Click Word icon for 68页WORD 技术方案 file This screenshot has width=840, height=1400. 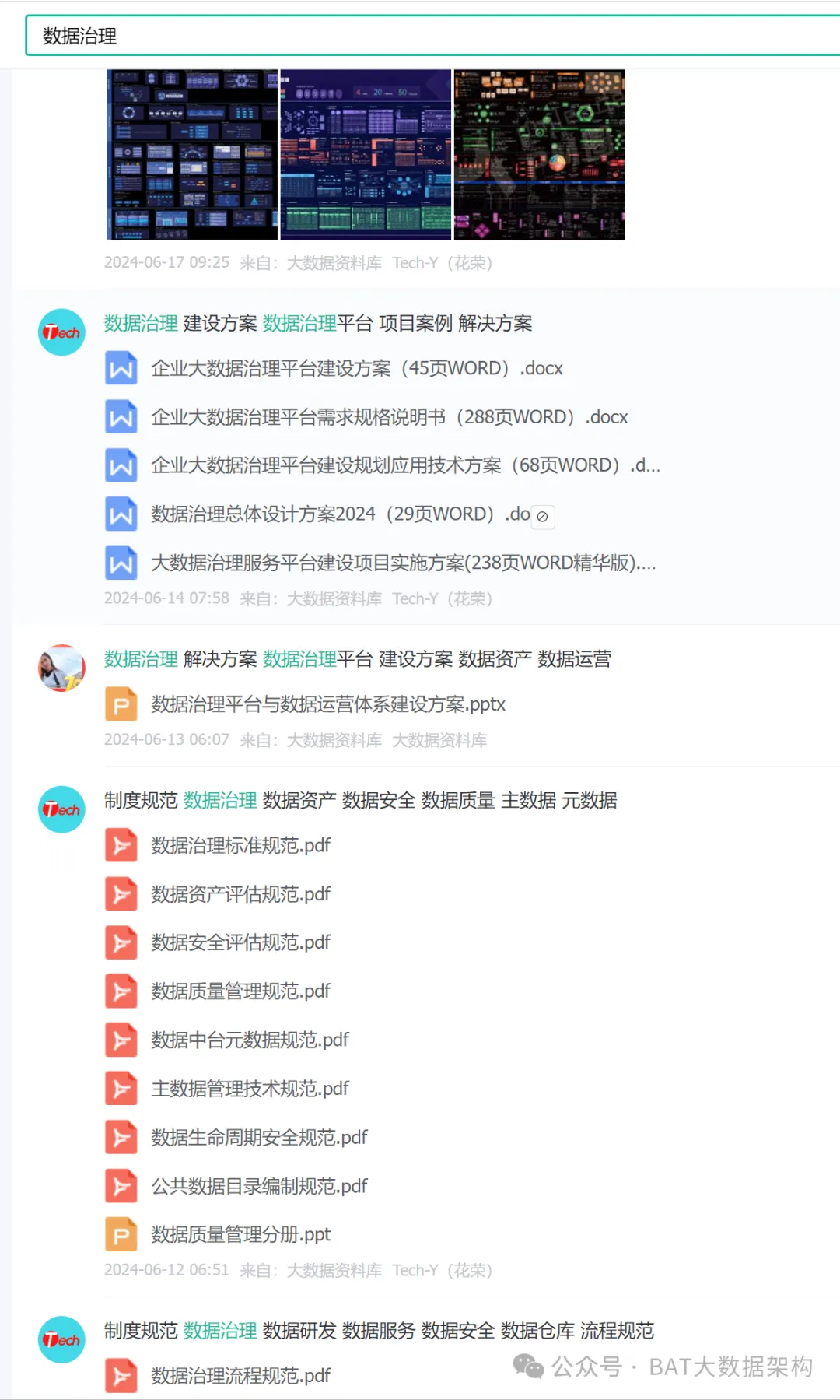click(x=121, y=465)
